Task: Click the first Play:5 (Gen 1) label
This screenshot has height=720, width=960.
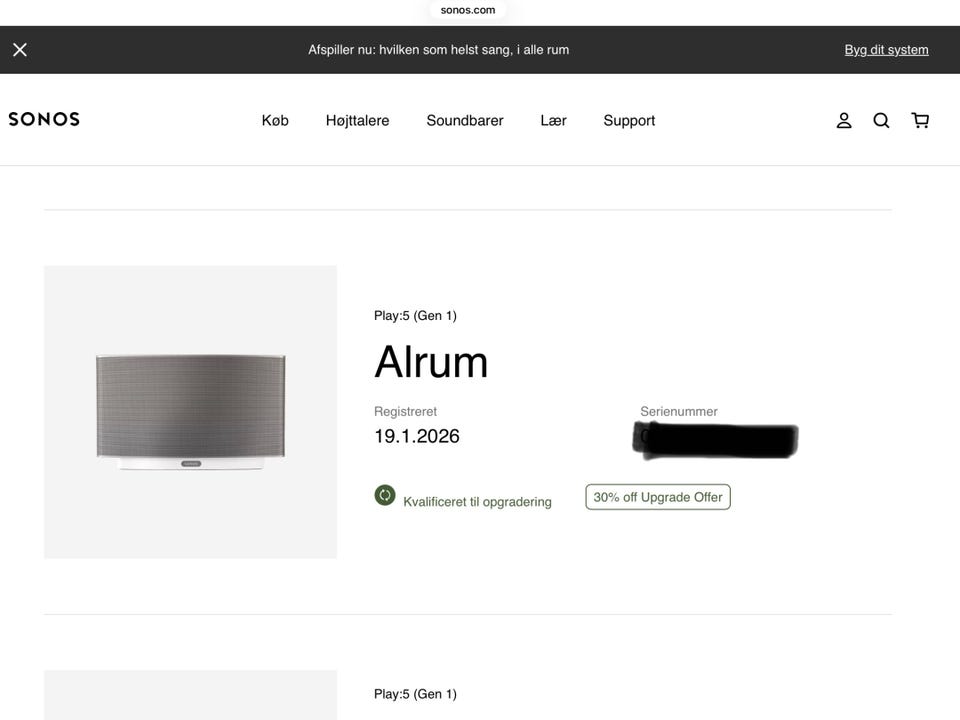Action: (415, 315)
